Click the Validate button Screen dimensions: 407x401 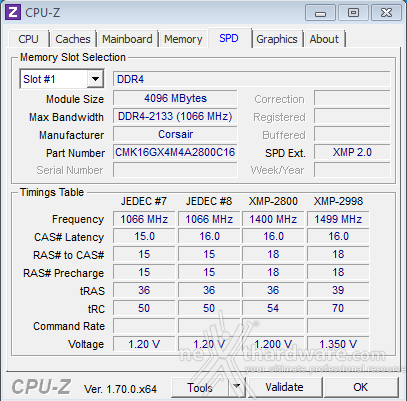coord(284,387)
